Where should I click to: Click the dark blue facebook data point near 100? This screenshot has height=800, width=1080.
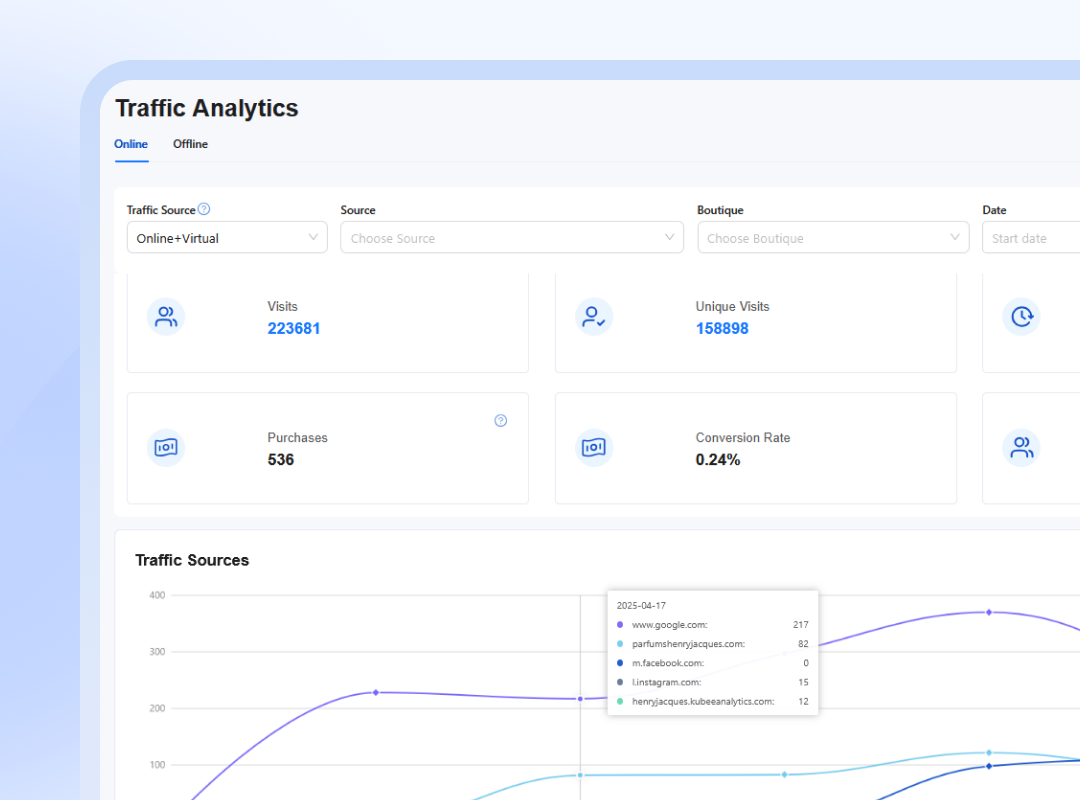tap(989, 766)
